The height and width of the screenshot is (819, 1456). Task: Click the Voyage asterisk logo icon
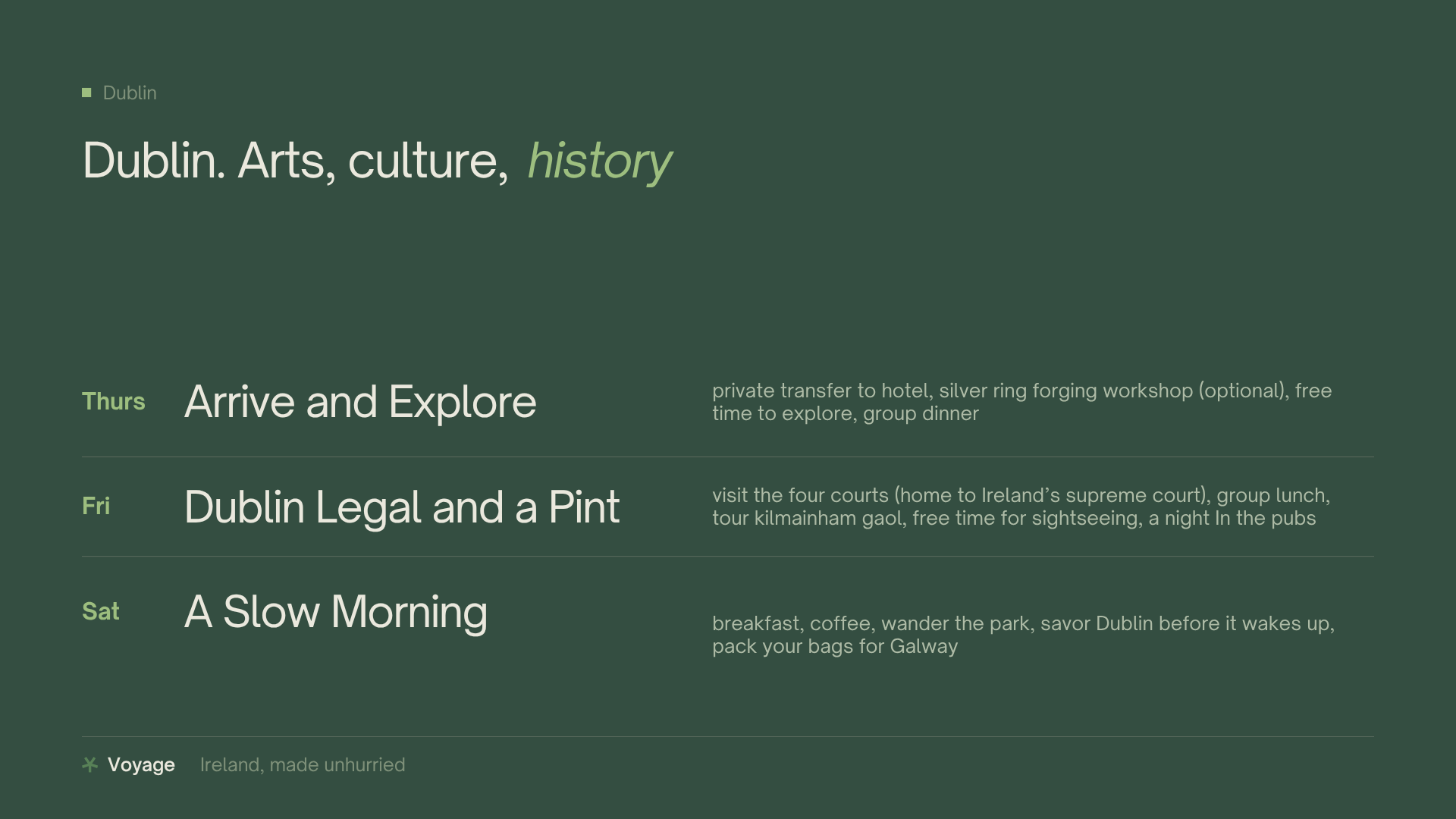tap(89, 764)
